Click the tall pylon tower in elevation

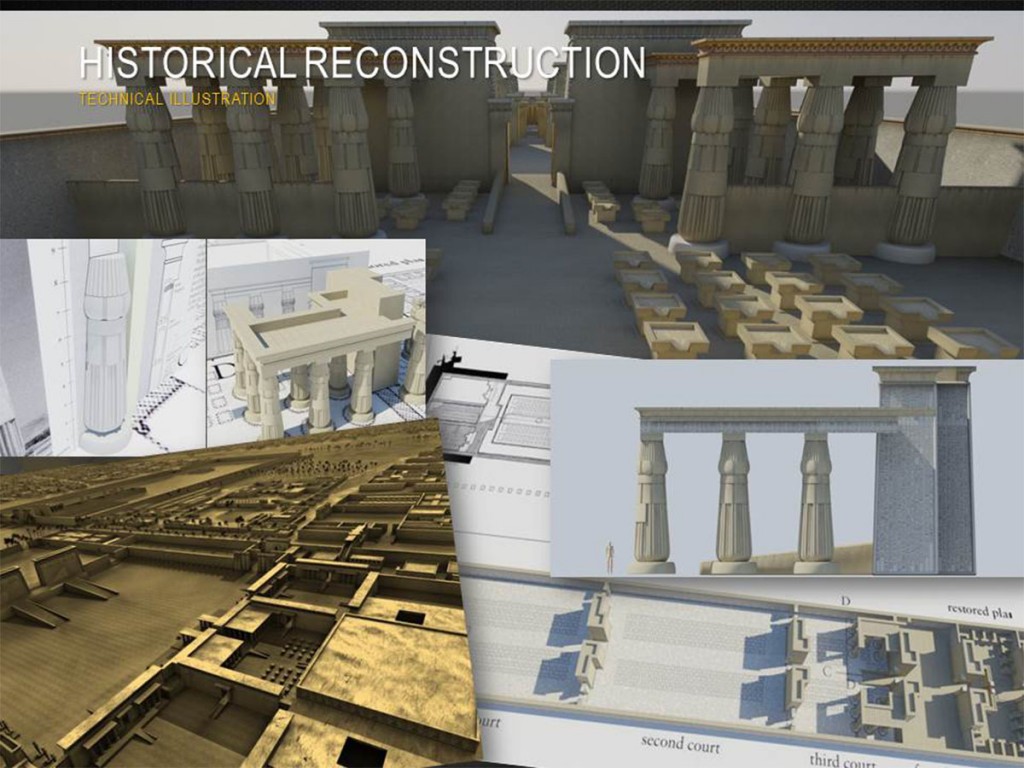[x=923, y=470]
